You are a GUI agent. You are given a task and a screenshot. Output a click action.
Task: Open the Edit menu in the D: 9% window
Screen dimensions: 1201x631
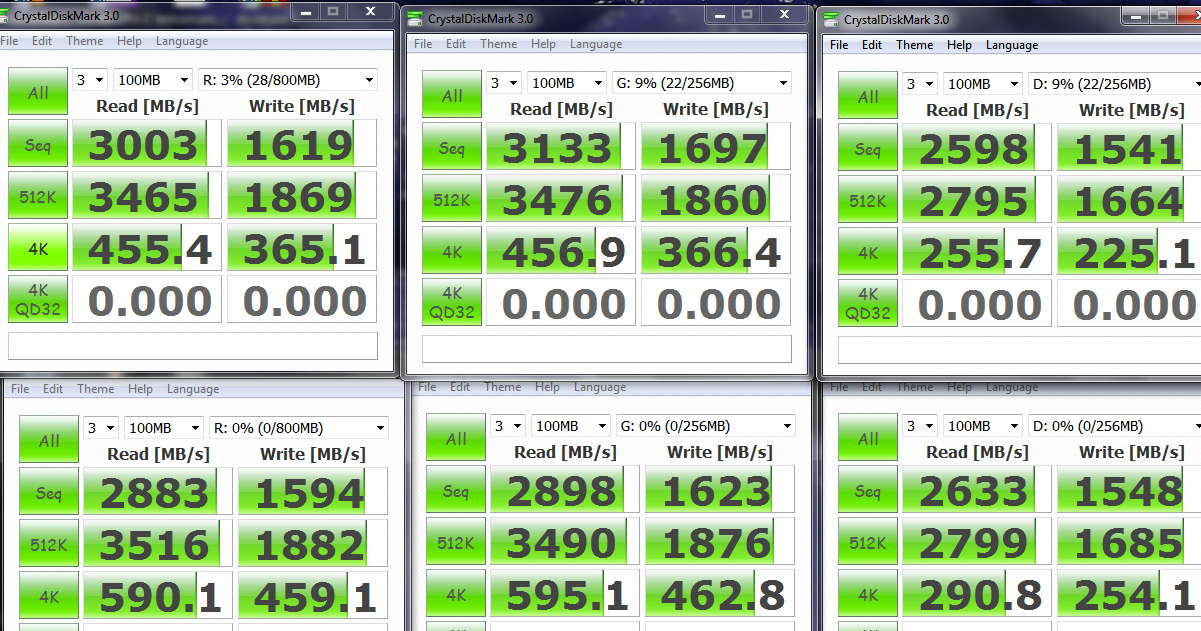[x=872, y=45]
